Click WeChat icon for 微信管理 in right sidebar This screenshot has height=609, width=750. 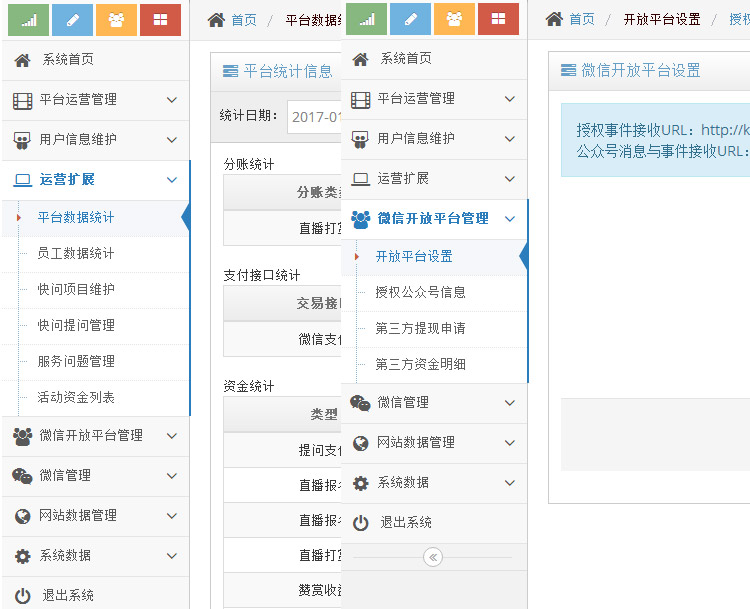pyautogui.click(x=360, y=403)
